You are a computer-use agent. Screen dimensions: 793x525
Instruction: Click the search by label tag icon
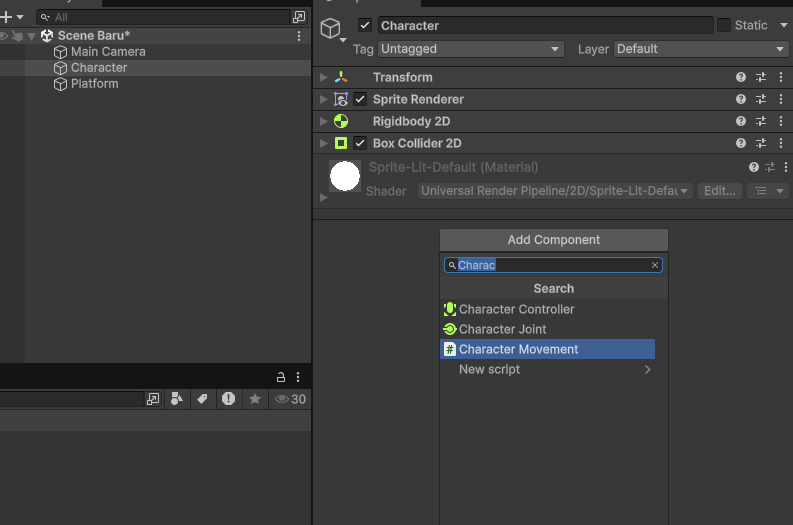coord(202,399)
